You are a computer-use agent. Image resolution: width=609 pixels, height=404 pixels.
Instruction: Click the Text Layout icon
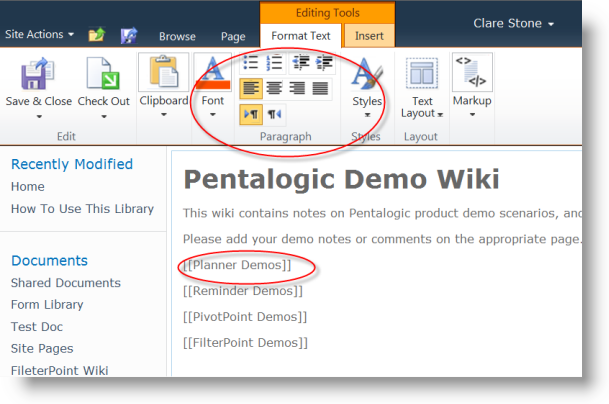pyautogui.click(x=422, y=73)
